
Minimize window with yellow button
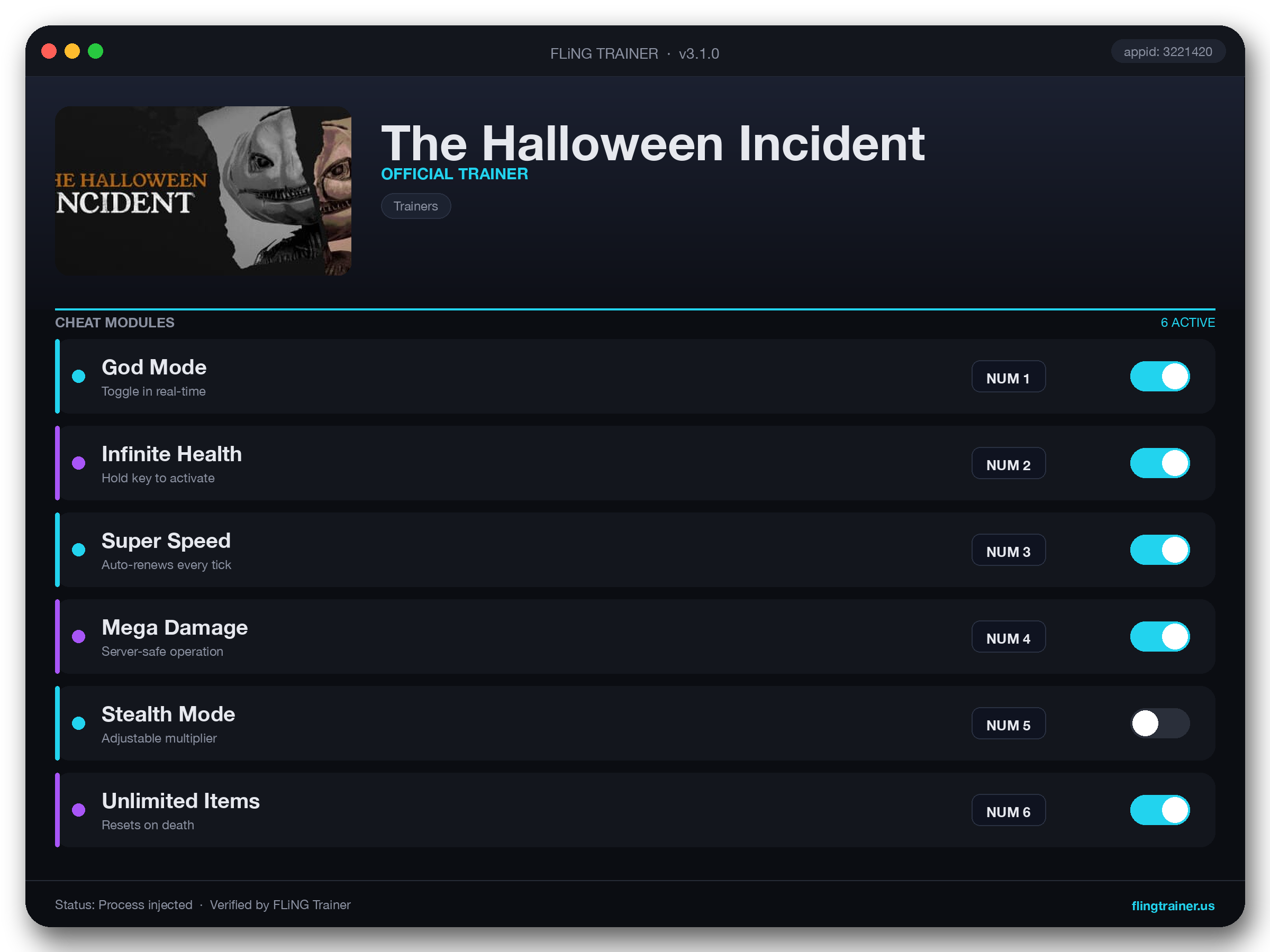tap(72, 51)
